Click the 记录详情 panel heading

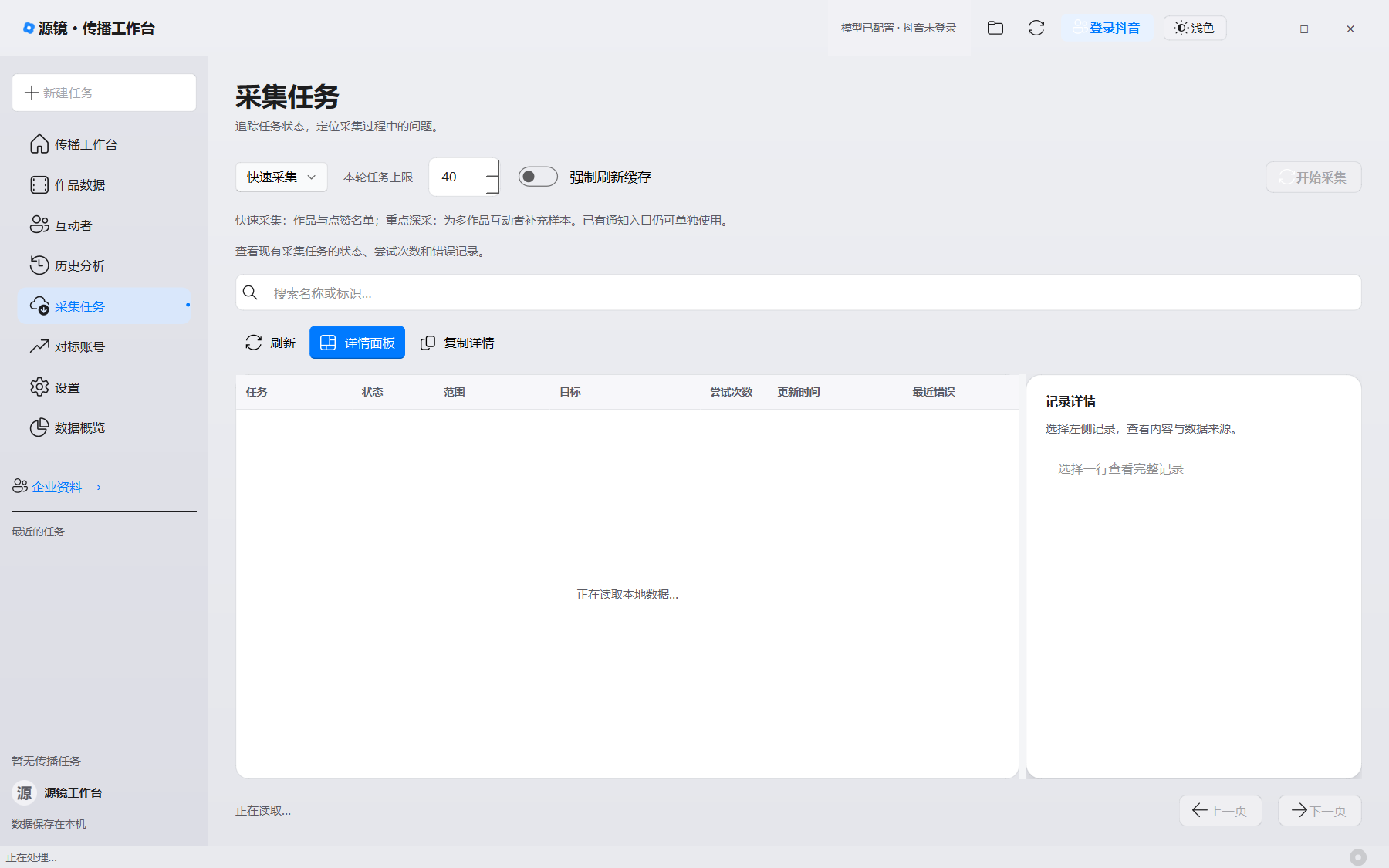tap(1071, 402)
